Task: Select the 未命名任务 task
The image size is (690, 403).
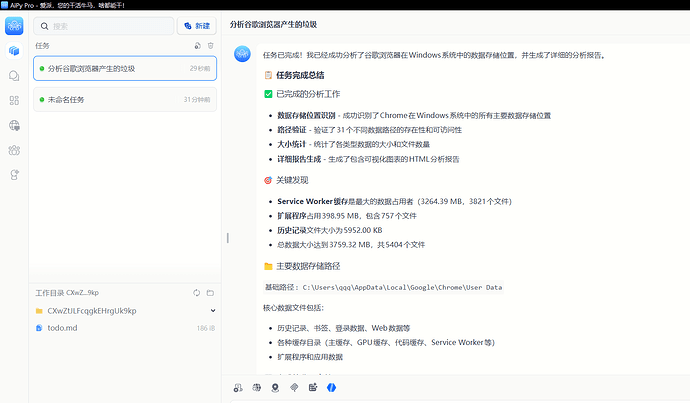Action: (x=125, y=99)
